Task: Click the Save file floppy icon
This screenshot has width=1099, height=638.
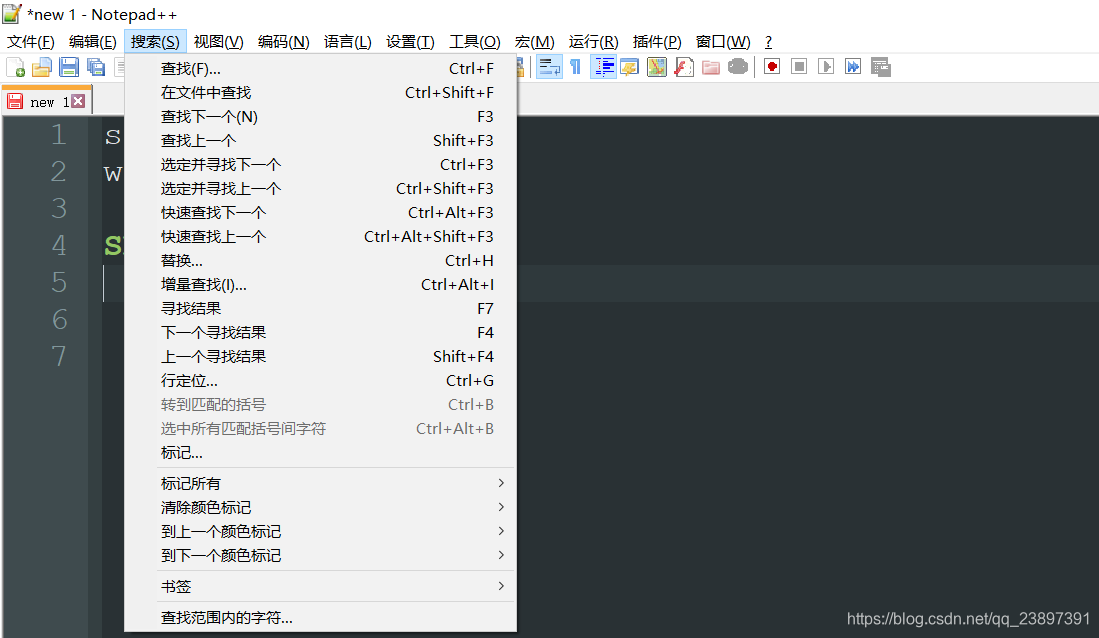Action: pyautogui.click(x=69, y=67)
